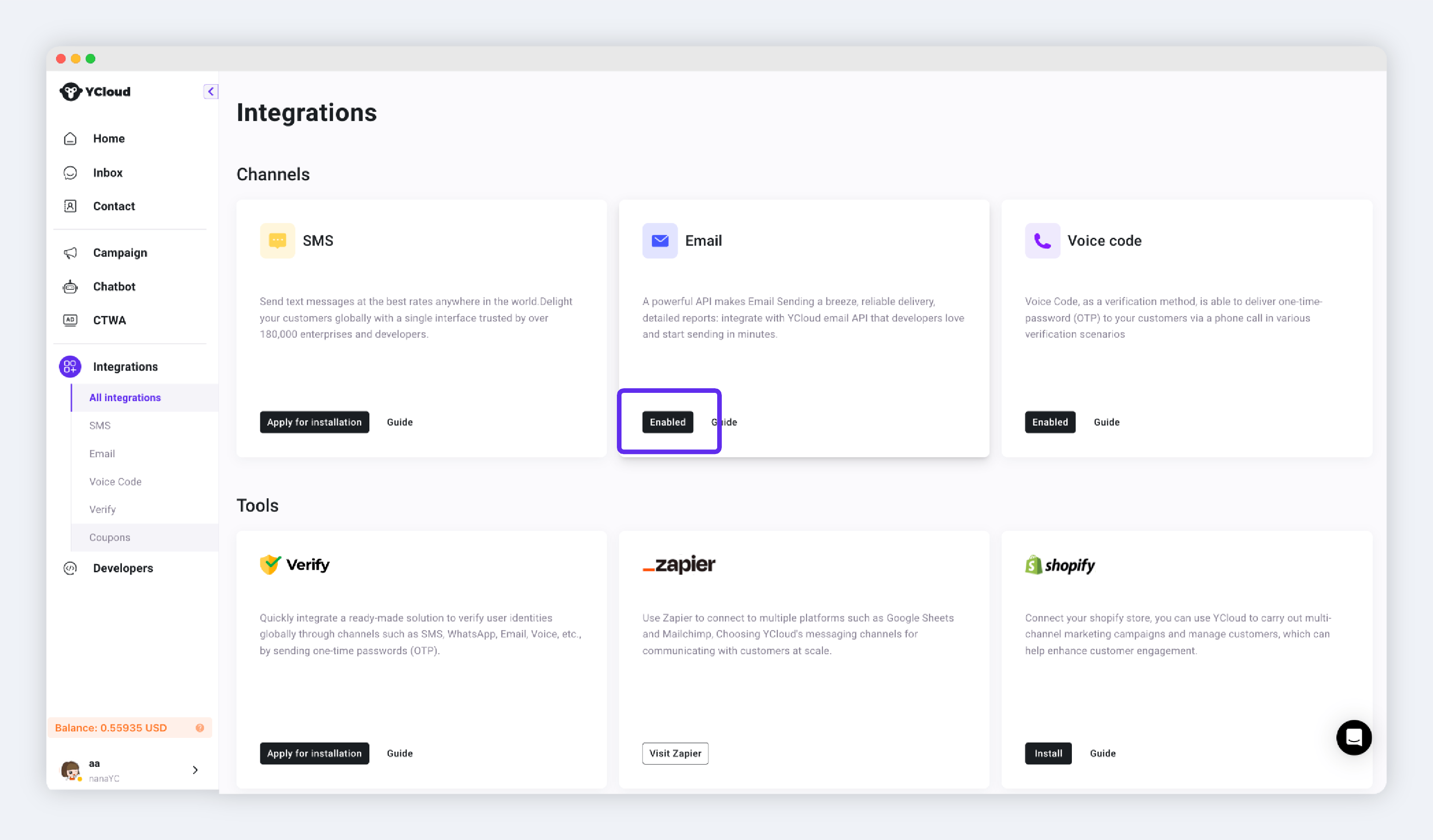Image resolution: width=1433 pixels, height=840 pixels.
Task: Click the Visit Zapier button
Action: coord(675,754)
